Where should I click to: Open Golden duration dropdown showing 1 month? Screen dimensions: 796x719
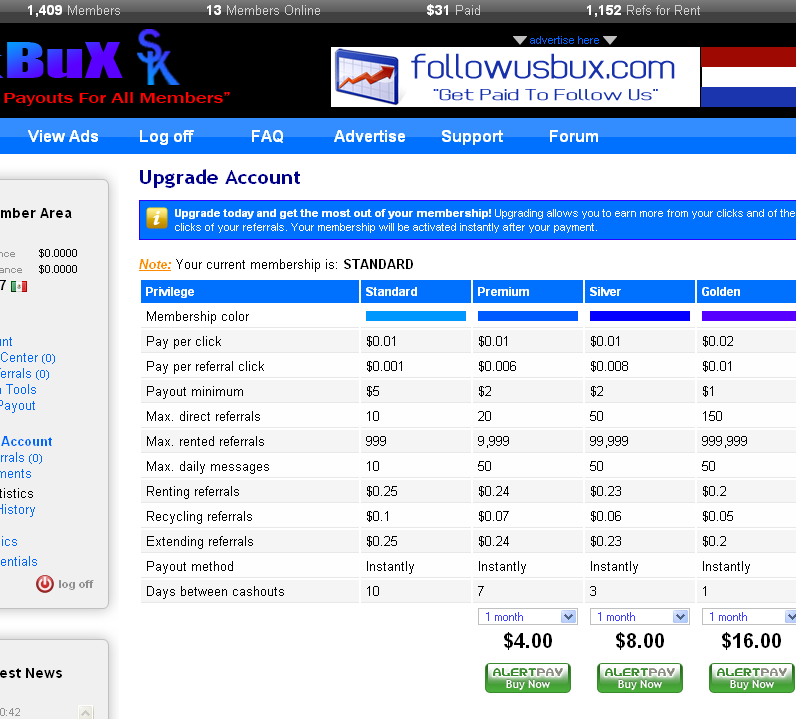click(x=749, y=616)
